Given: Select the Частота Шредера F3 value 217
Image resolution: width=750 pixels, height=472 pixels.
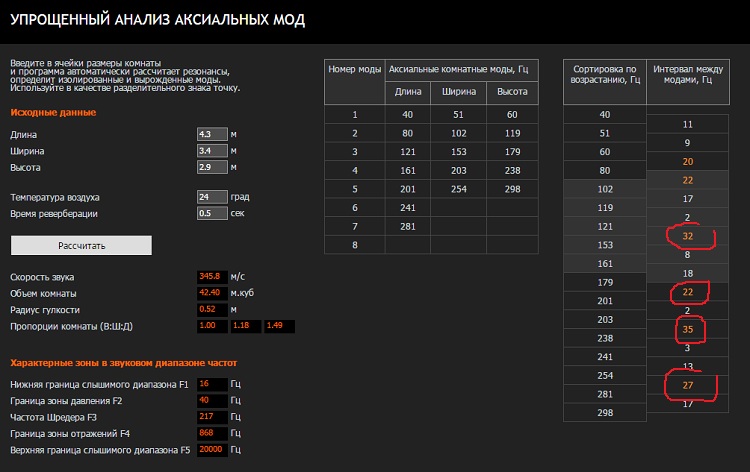Looking at the screenshot, I should click(x=212, y=416).
